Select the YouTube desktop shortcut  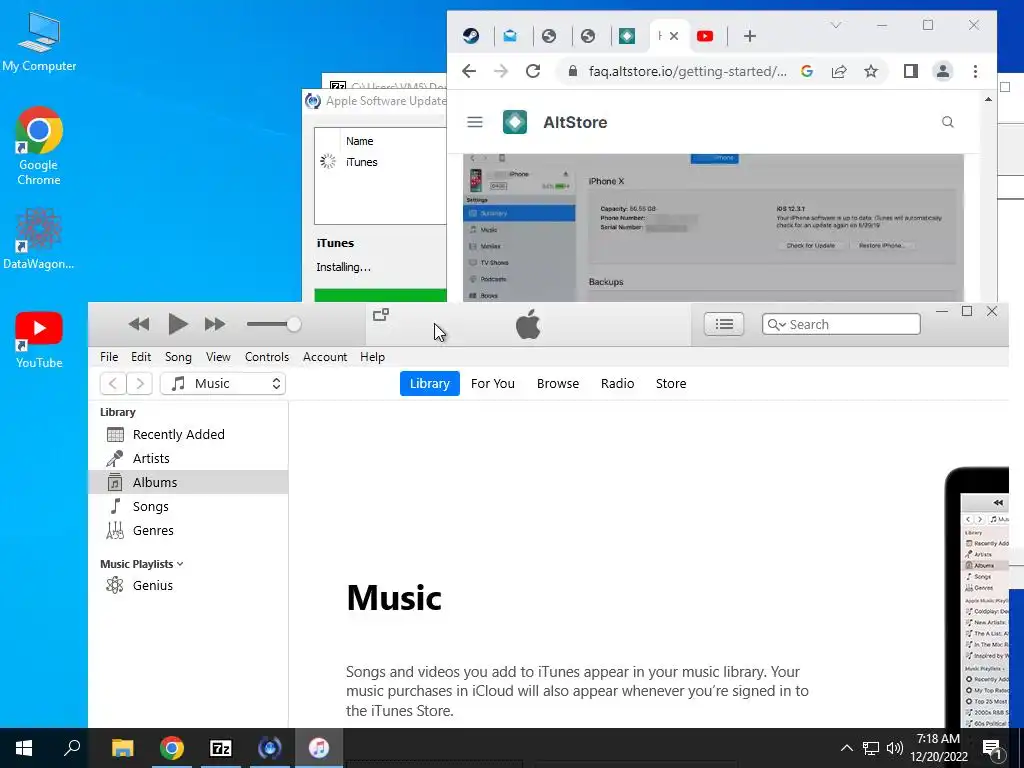pos(39,340)
